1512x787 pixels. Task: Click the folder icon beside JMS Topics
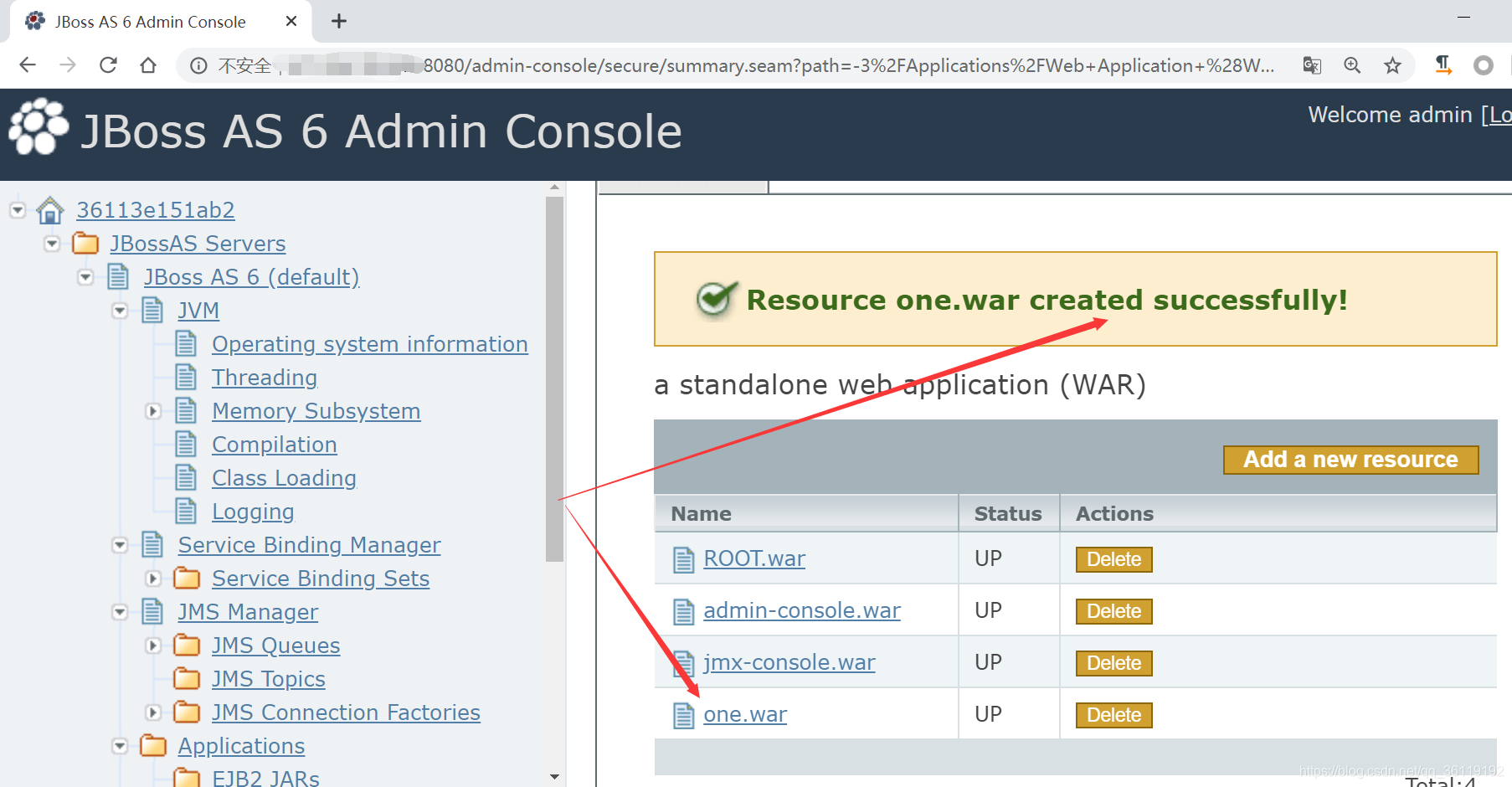[x=187, y=679]
